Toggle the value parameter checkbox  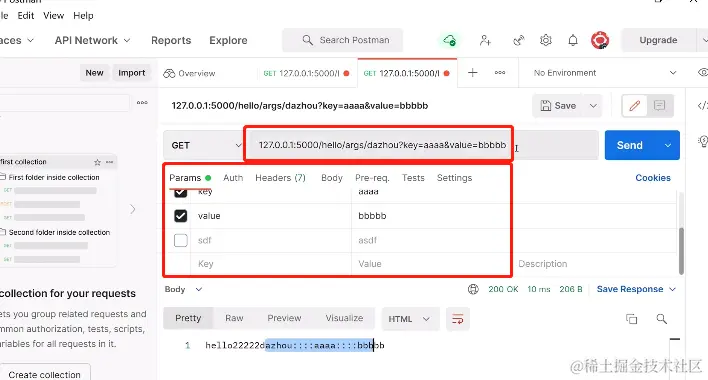(x=181, y=216)
